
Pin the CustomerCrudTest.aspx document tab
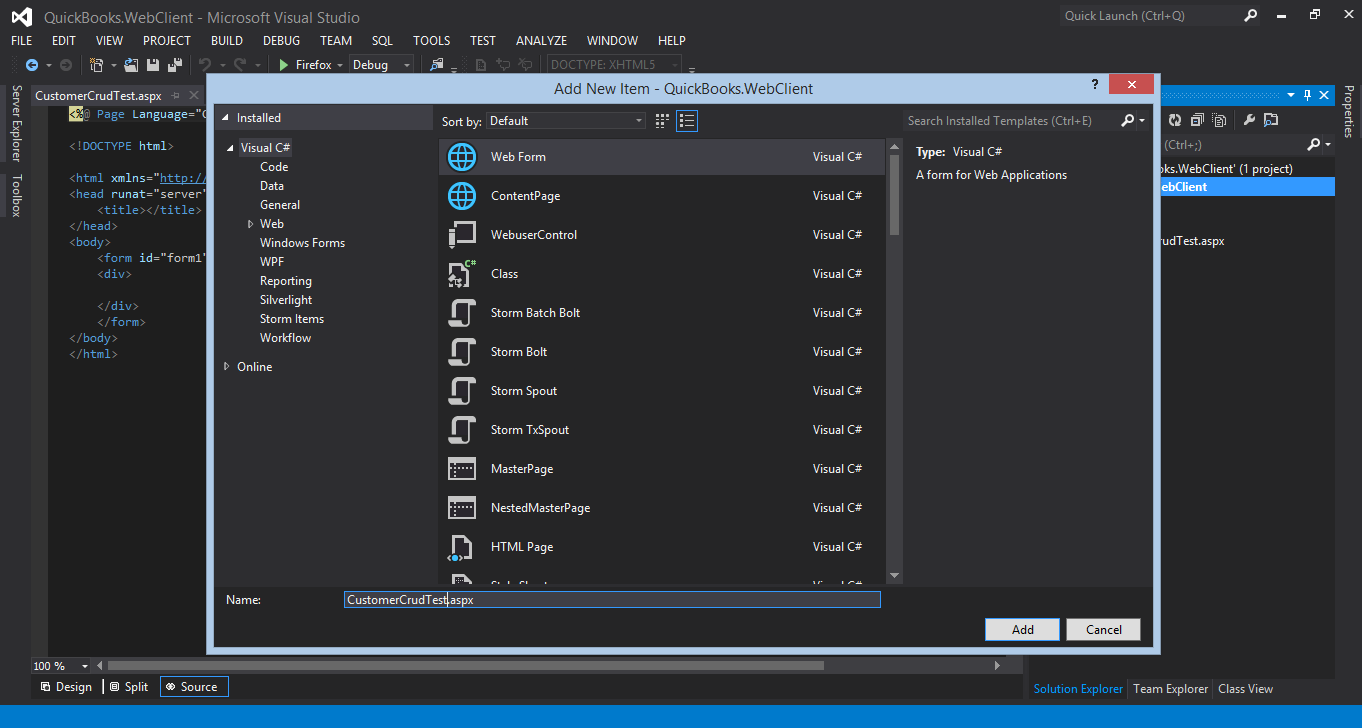[174, 96]
